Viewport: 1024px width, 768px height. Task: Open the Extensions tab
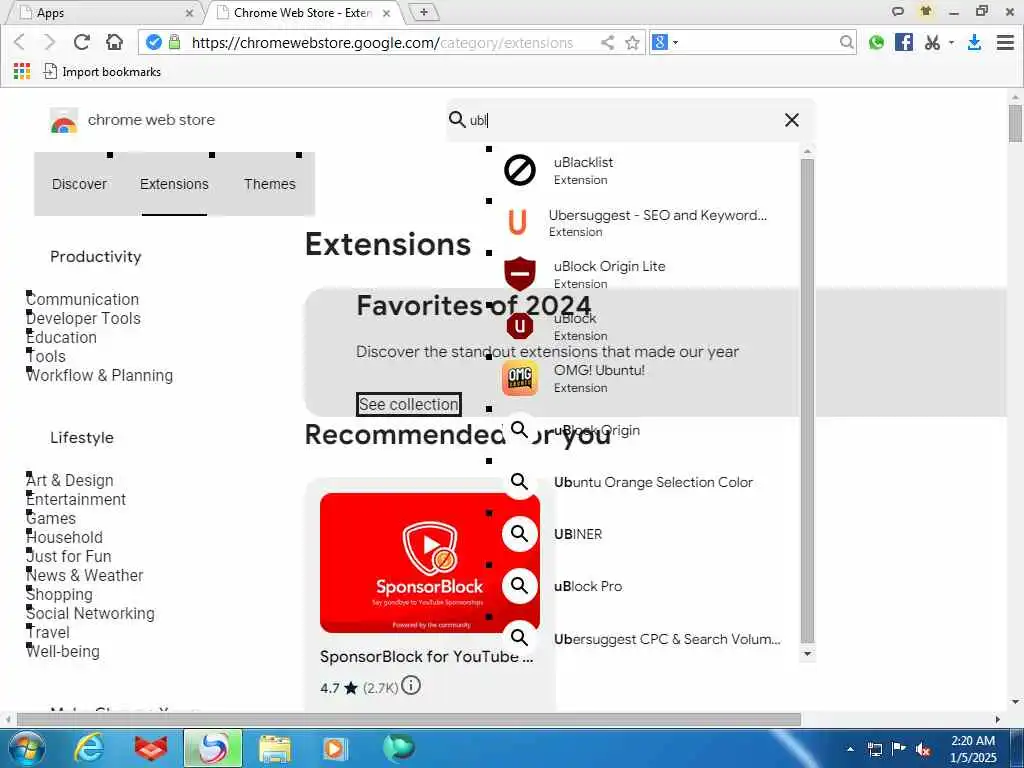[x=174, y=184]
